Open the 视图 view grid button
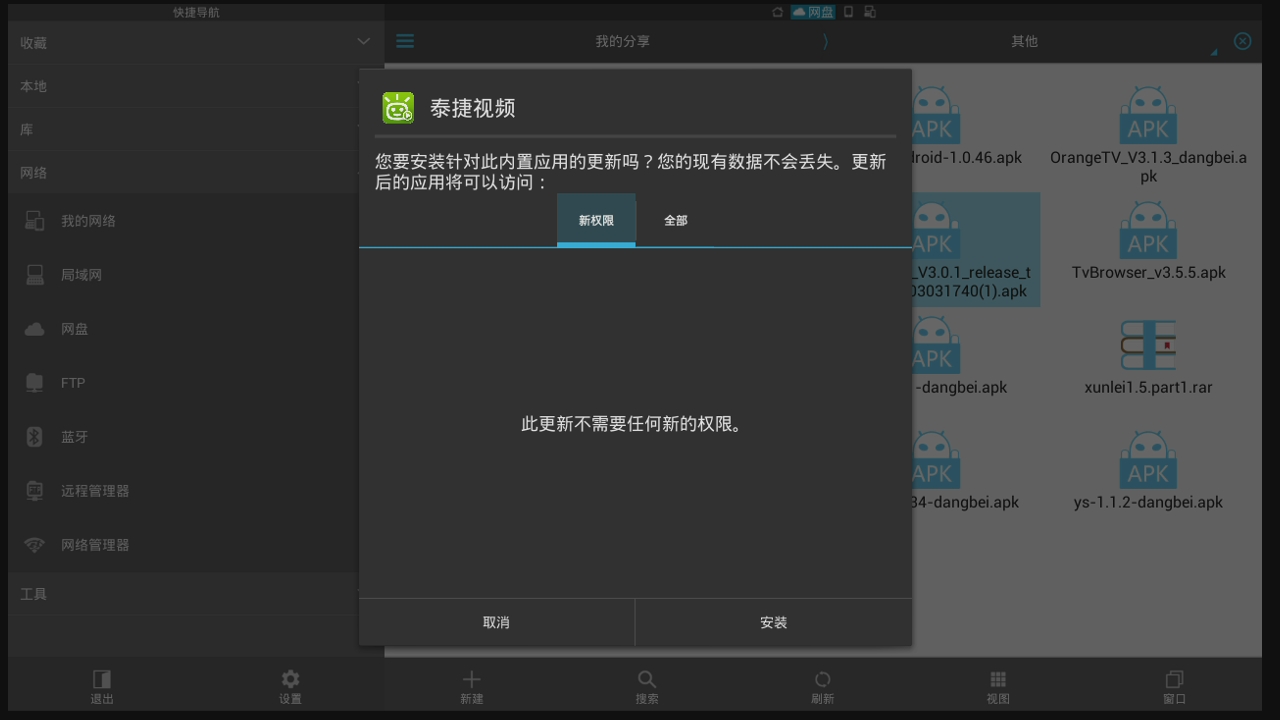This screenshot has height=720, width=1280. [x=998, y=686]
